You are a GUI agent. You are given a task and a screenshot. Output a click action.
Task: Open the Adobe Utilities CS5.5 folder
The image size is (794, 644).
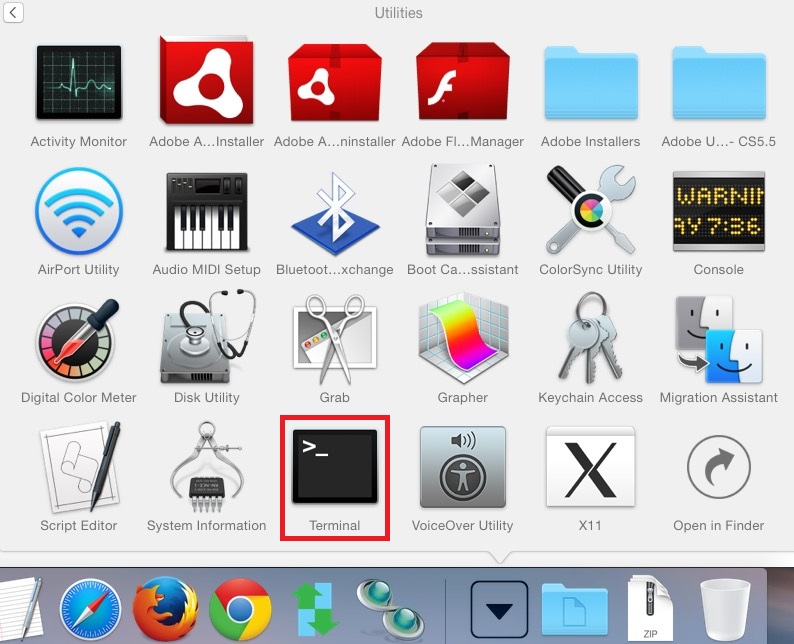719,83
